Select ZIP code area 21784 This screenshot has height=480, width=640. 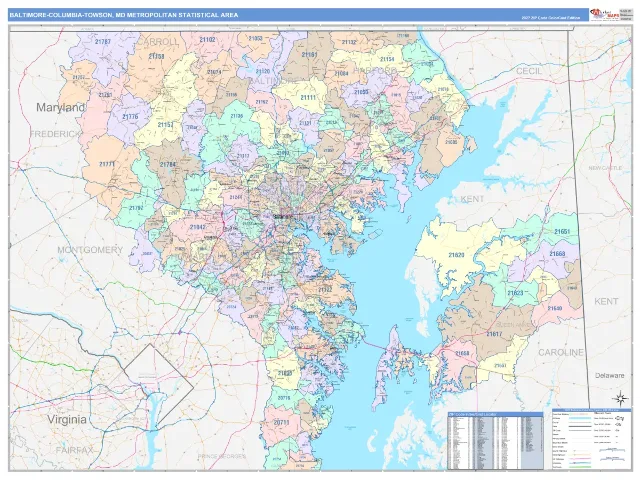(x=168, y=164)
